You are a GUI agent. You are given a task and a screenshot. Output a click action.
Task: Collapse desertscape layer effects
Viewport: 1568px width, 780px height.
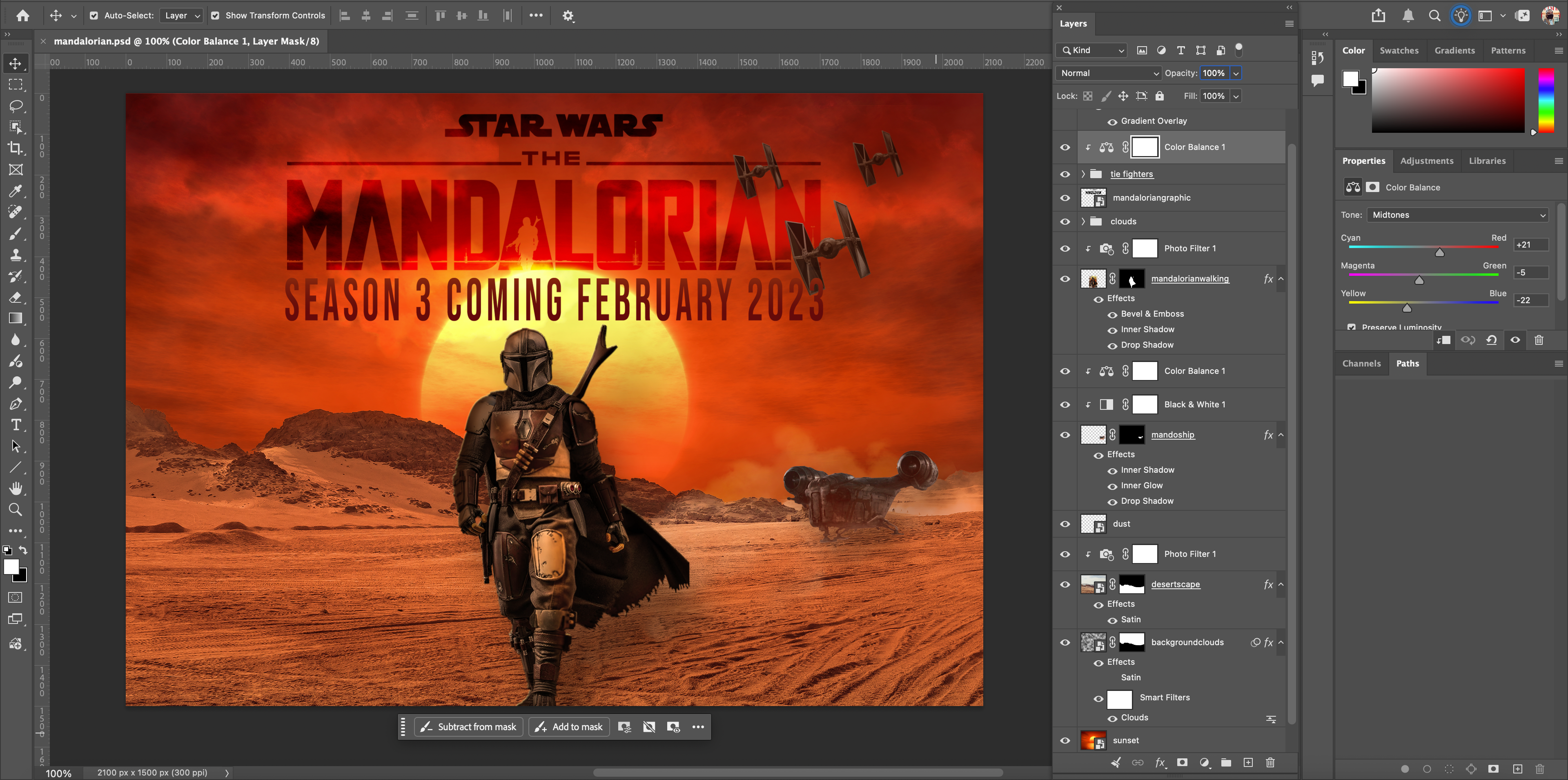coord(1281,585)
